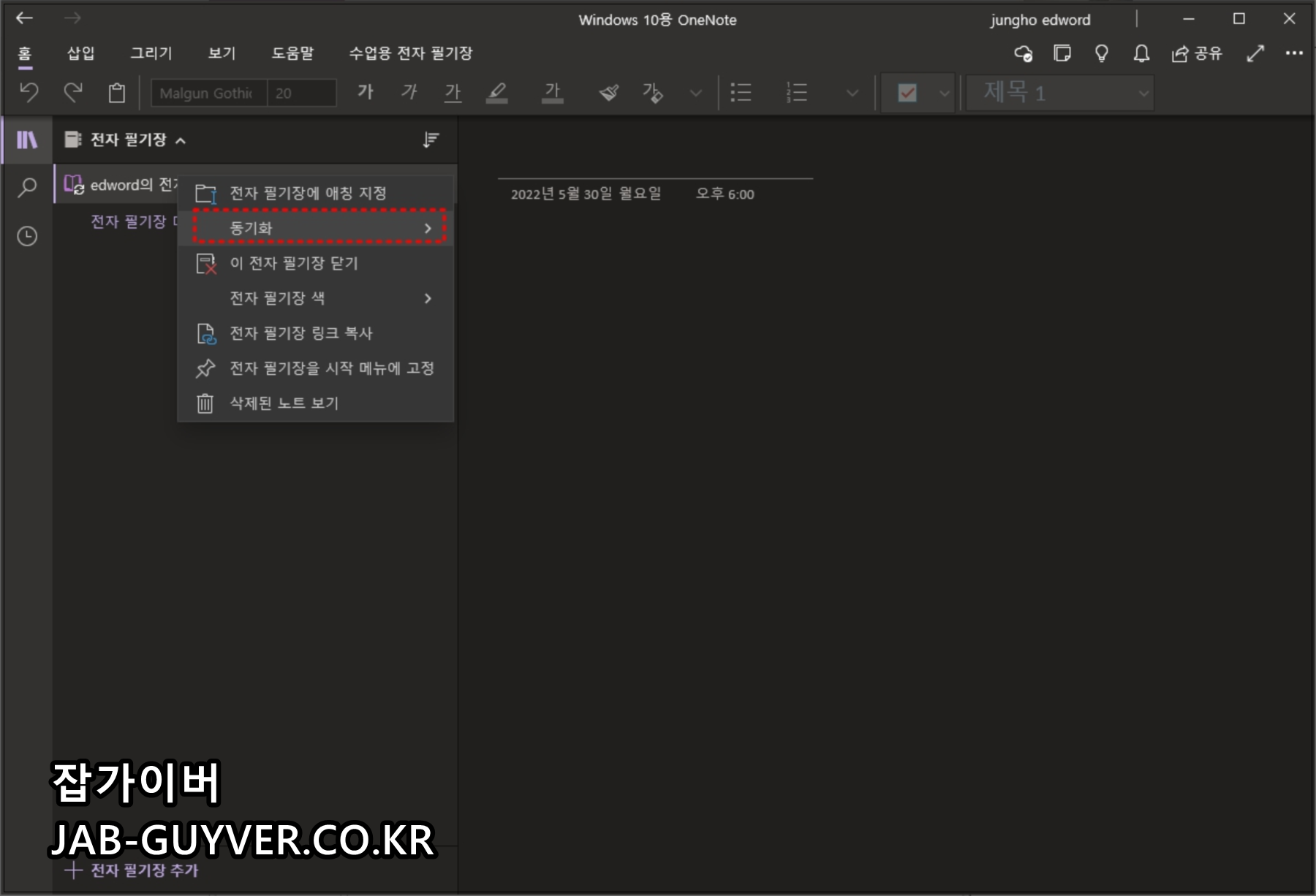1316x896 pixels.
Task: Toggle italic 가 formatting
Action: [409, 92]
